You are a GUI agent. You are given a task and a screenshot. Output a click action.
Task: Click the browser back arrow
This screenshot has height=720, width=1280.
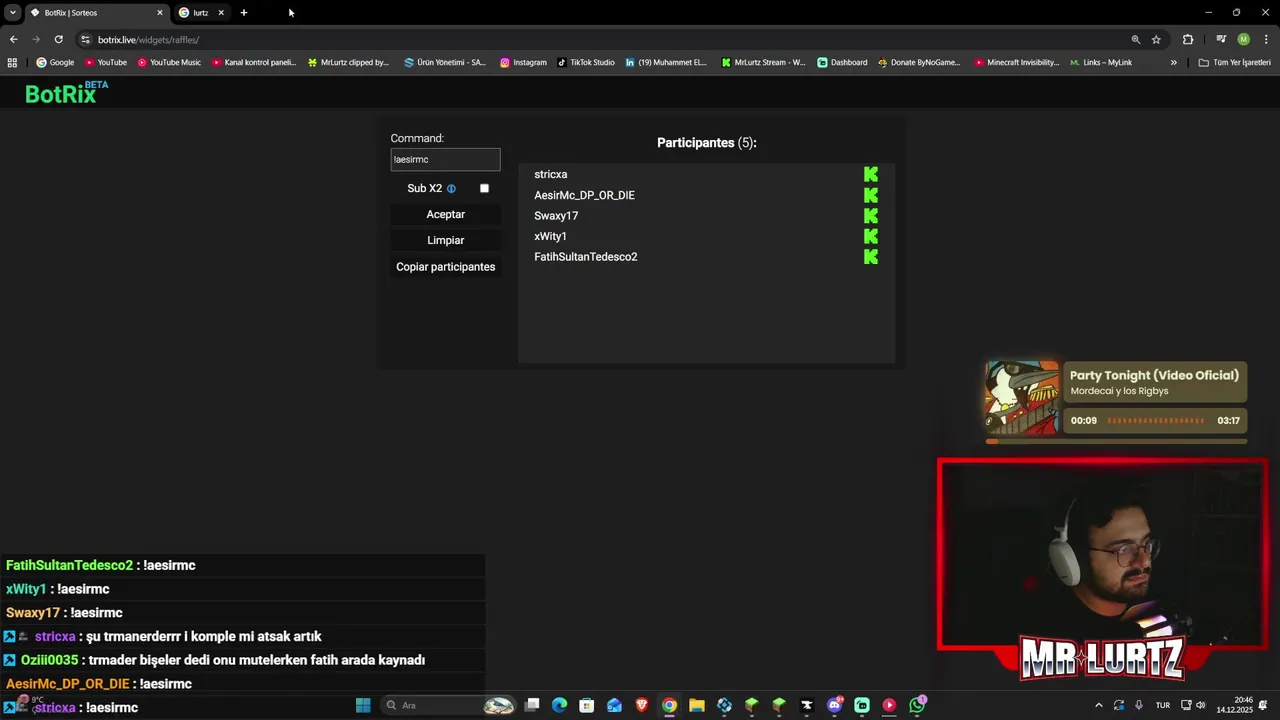pos(13,39)
